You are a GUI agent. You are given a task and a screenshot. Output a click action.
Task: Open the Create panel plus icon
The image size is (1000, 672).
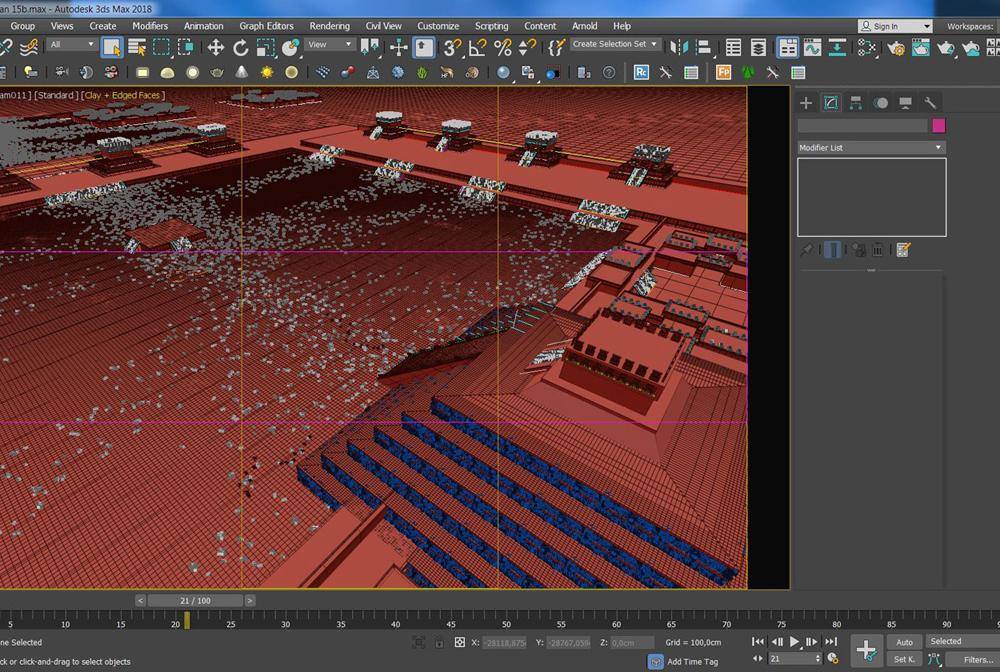[806, 103]
